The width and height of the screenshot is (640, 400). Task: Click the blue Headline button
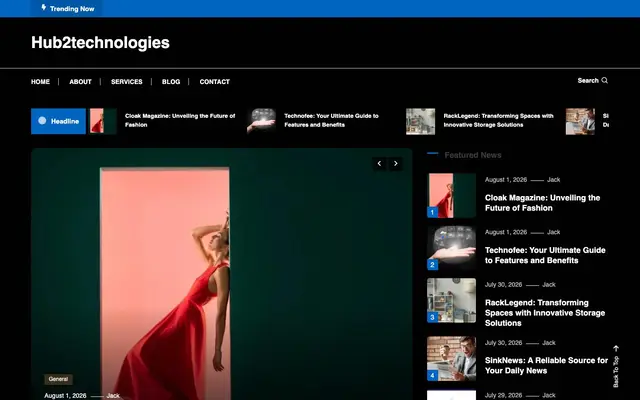pos(58,121)
